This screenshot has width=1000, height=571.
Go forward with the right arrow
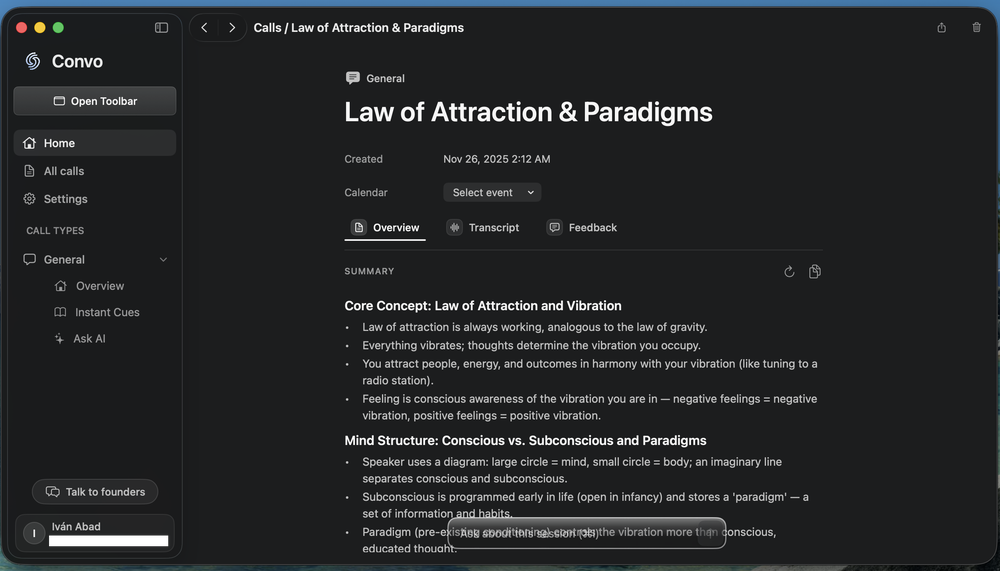click(232, 27)
